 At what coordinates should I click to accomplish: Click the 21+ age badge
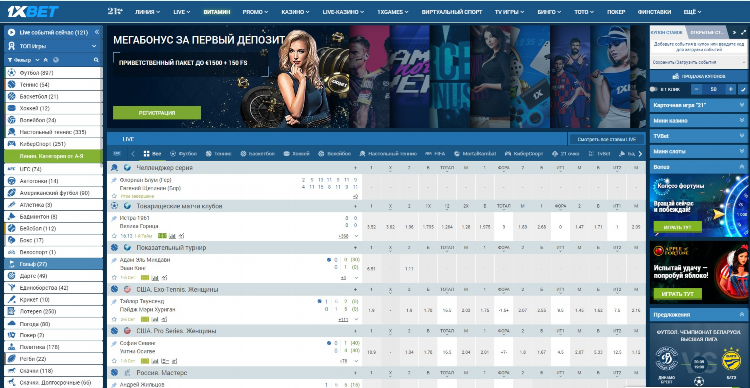[115, 11]
